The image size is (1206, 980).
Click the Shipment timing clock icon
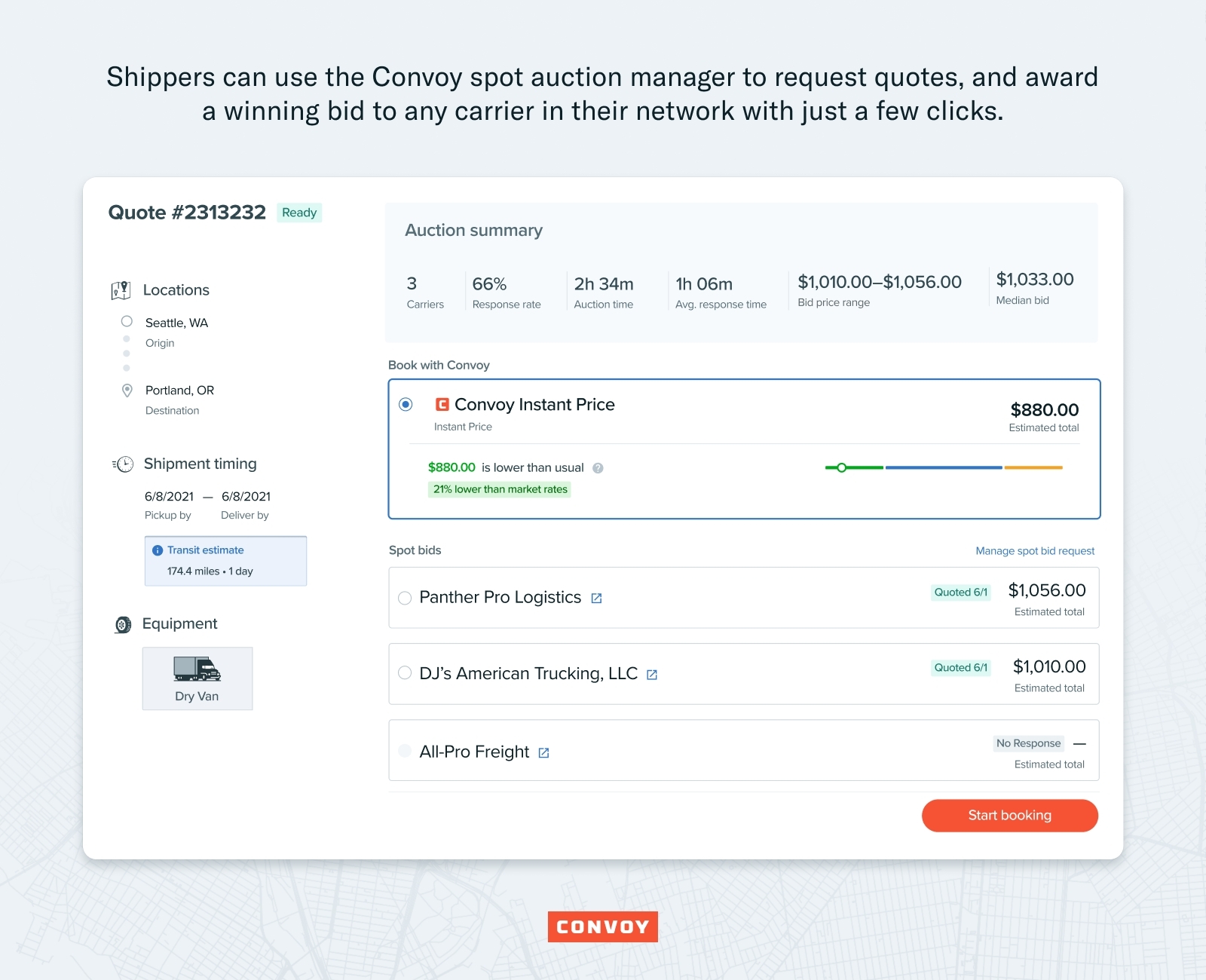pos(122,464)
